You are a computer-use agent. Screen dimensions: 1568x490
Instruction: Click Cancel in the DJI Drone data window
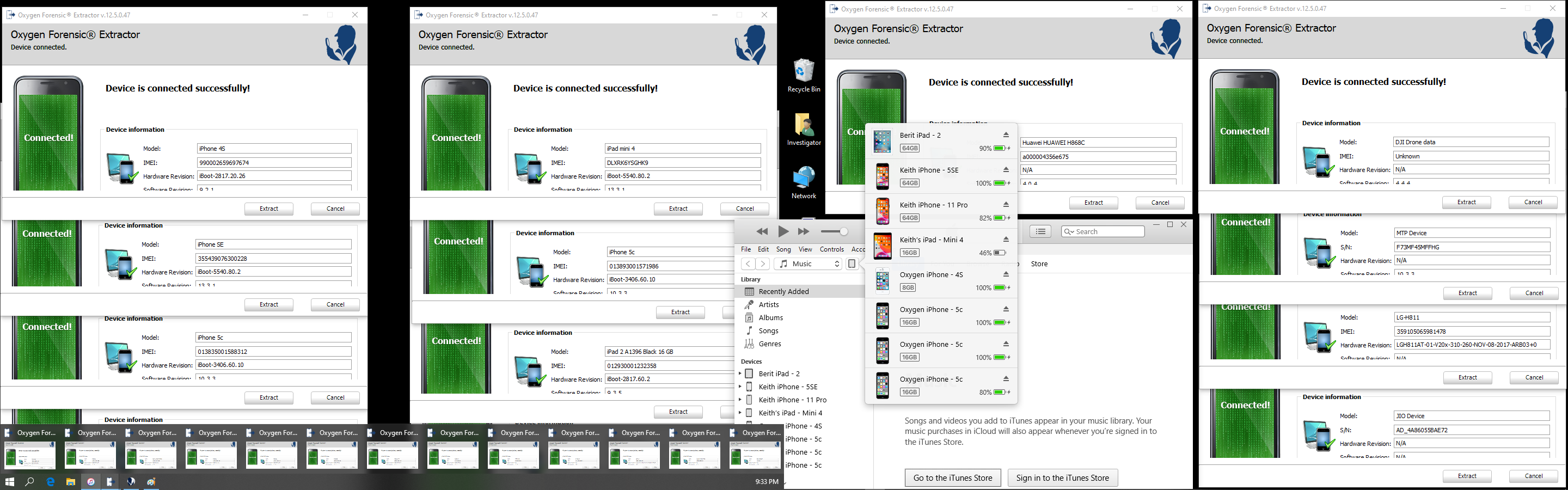click(x=1533, y=202)
